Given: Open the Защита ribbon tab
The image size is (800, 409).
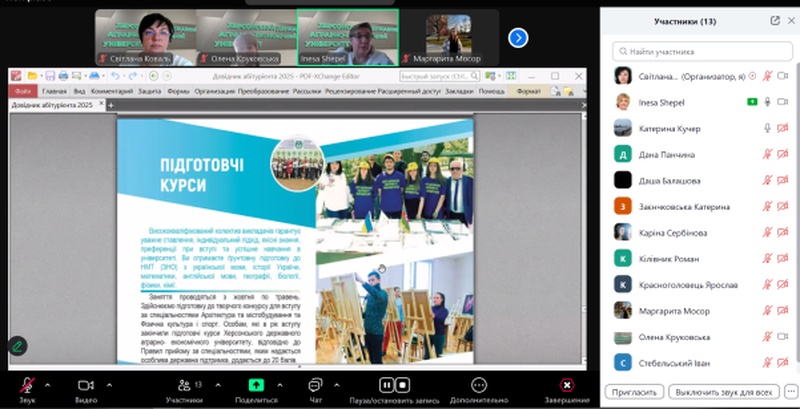Looking at the screenshot, I should [149, 91].
